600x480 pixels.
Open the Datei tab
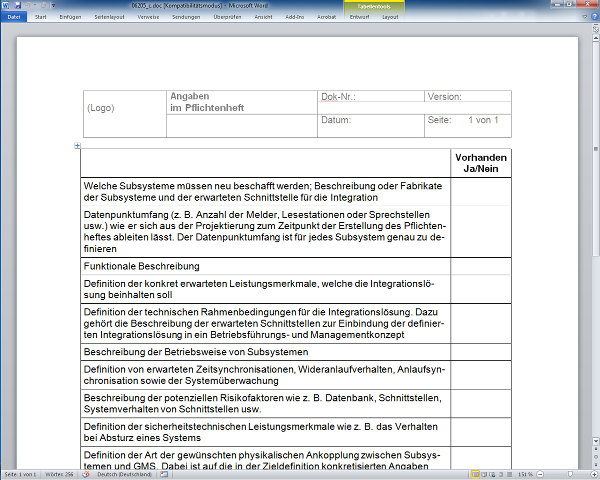point(13,17)
